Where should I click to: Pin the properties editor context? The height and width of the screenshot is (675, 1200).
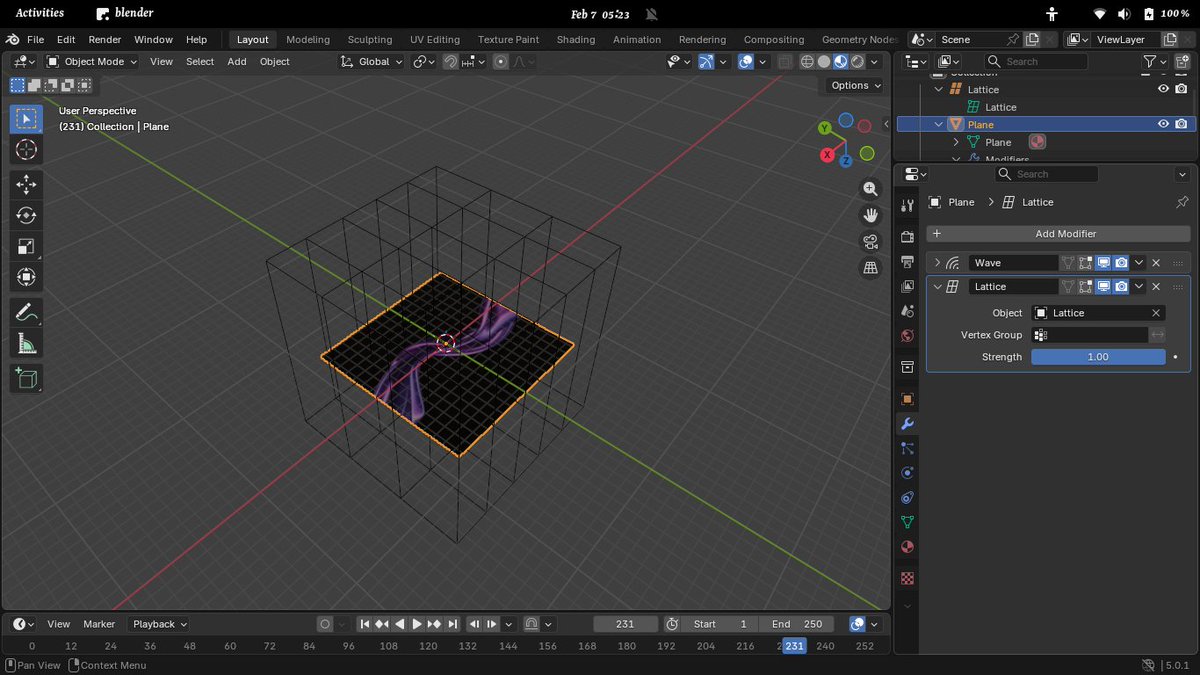click(x=1182, y=202)
